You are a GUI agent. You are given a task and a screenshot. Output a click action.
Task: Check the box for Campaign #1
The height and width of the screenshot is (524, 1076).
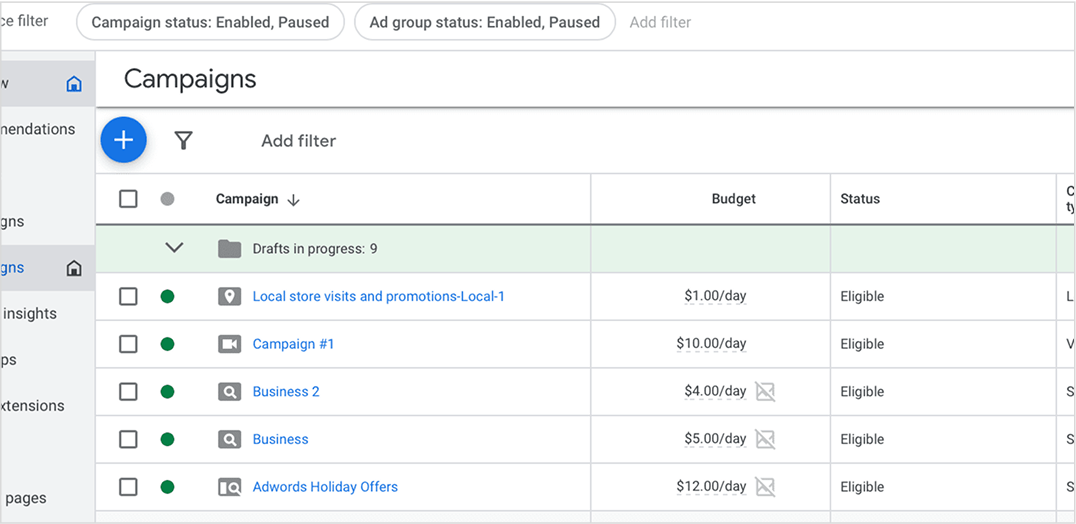pos(128,344)
